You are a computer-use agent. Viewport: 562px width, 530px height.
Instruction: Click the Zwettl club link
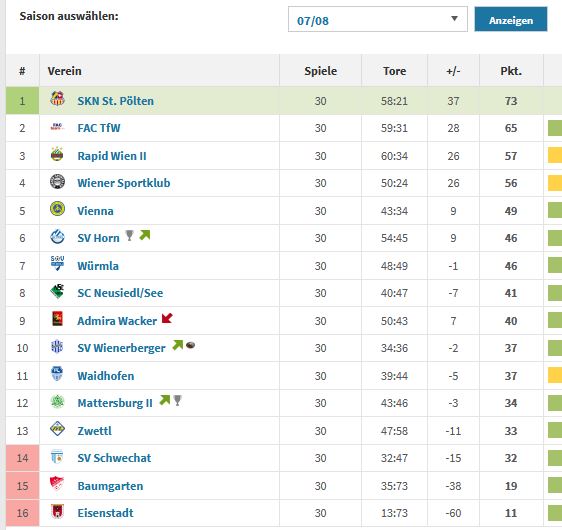click(95, 431)
